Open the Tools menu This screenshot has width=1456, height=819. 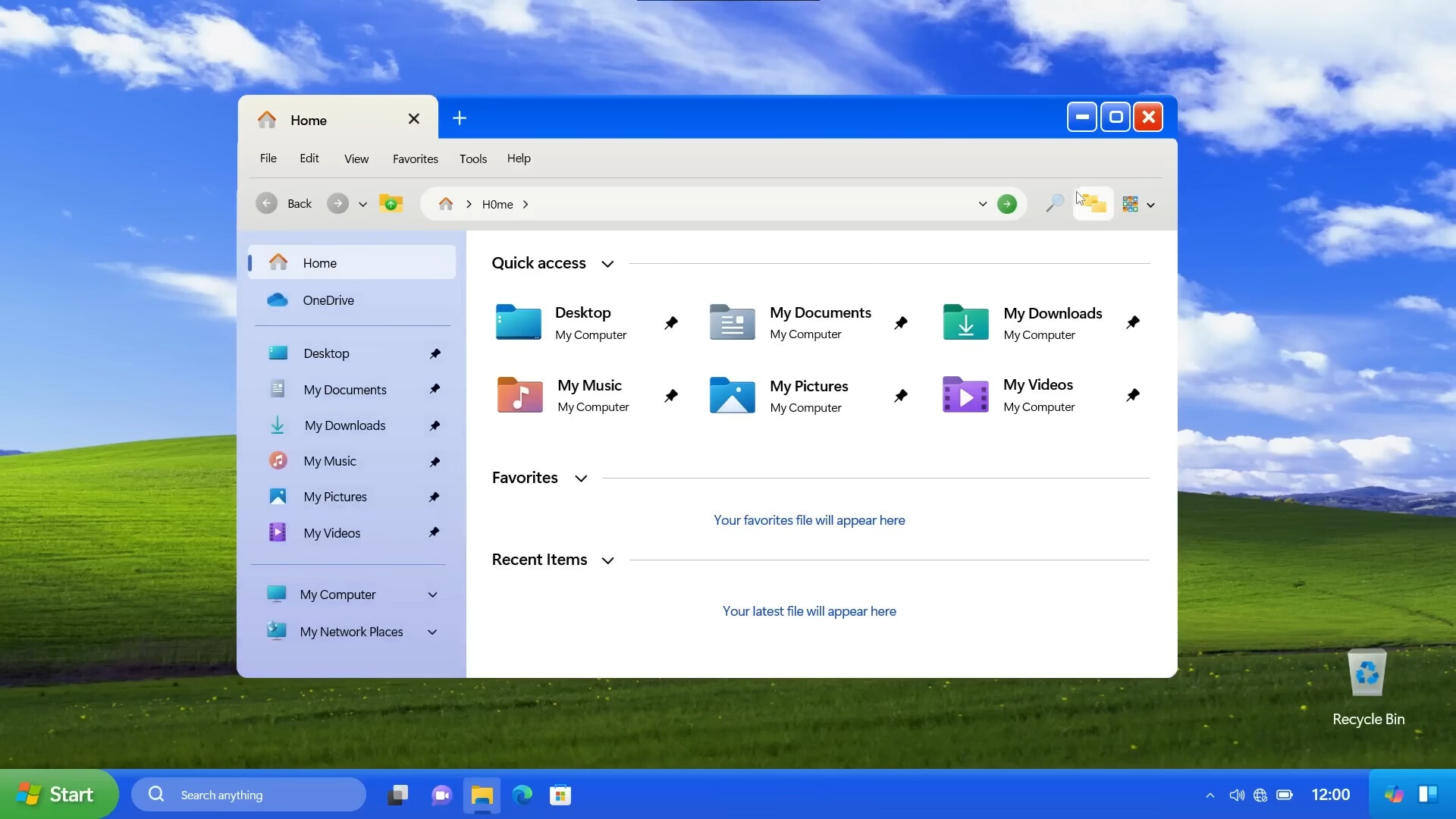click(472, 158)
